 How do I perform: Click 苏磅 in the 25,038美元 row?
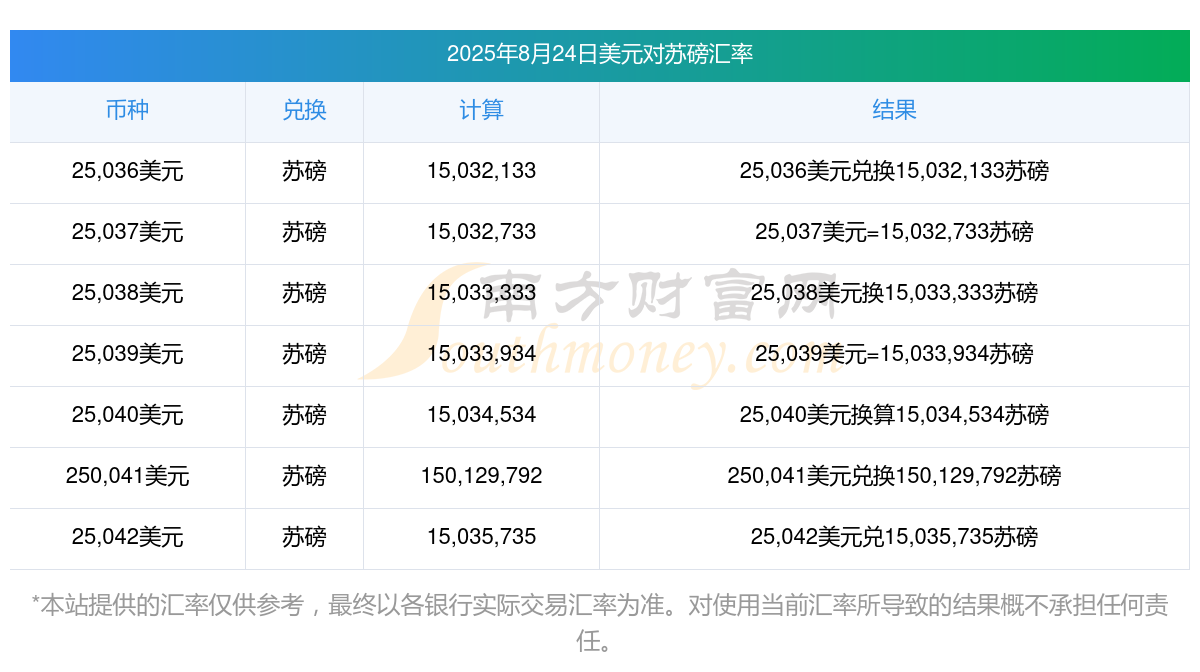[x=304, y=293]
